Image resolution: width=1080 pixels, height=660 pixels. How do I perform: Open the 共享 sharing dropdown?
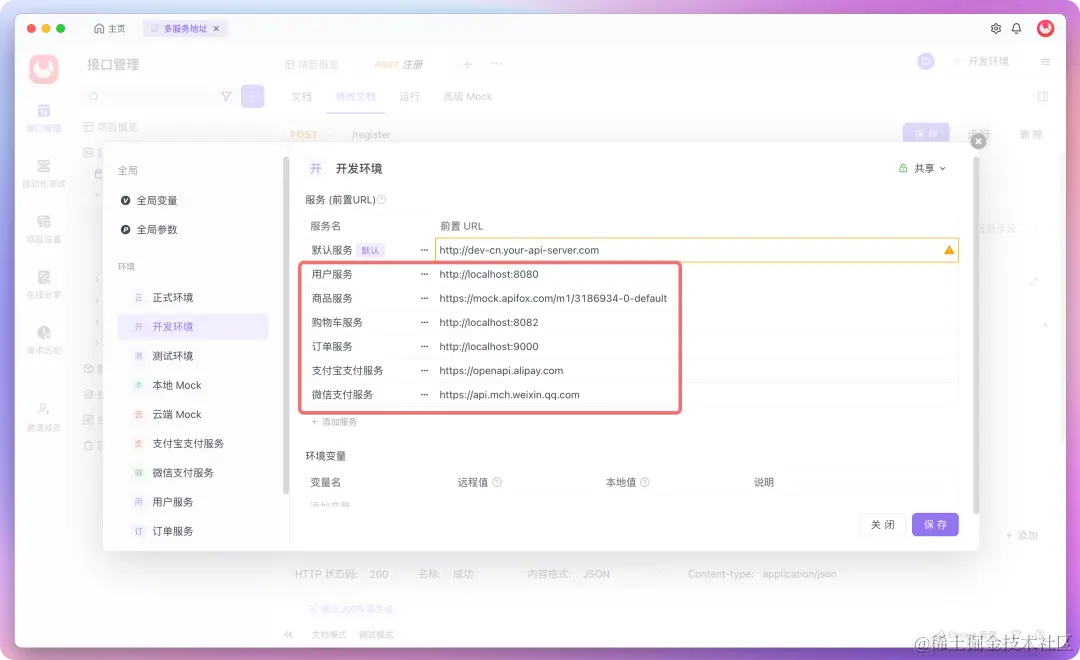point(922,168)
